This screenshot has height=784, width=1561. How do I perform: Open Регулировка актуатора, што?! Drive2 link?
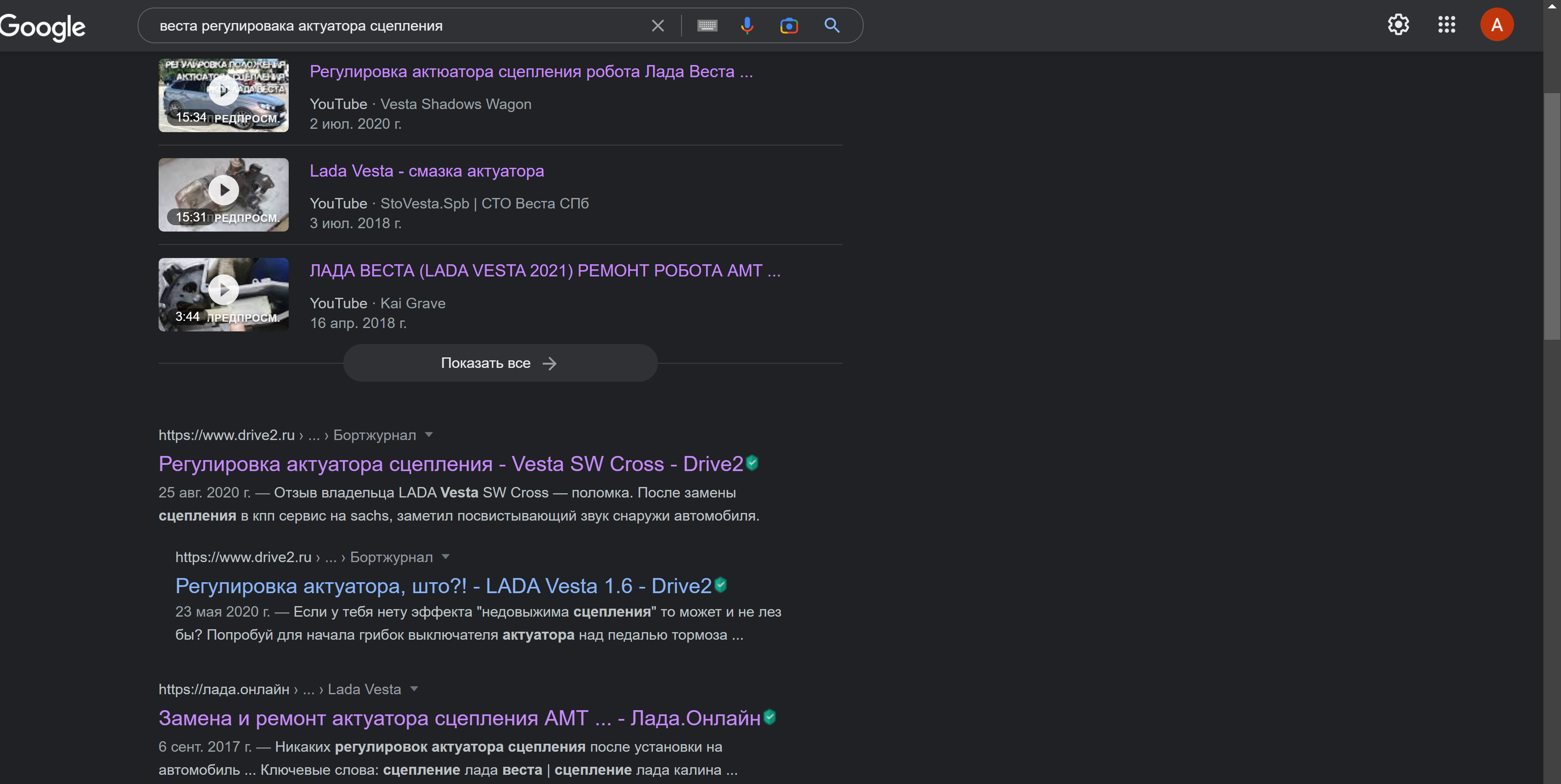point(443,585)
